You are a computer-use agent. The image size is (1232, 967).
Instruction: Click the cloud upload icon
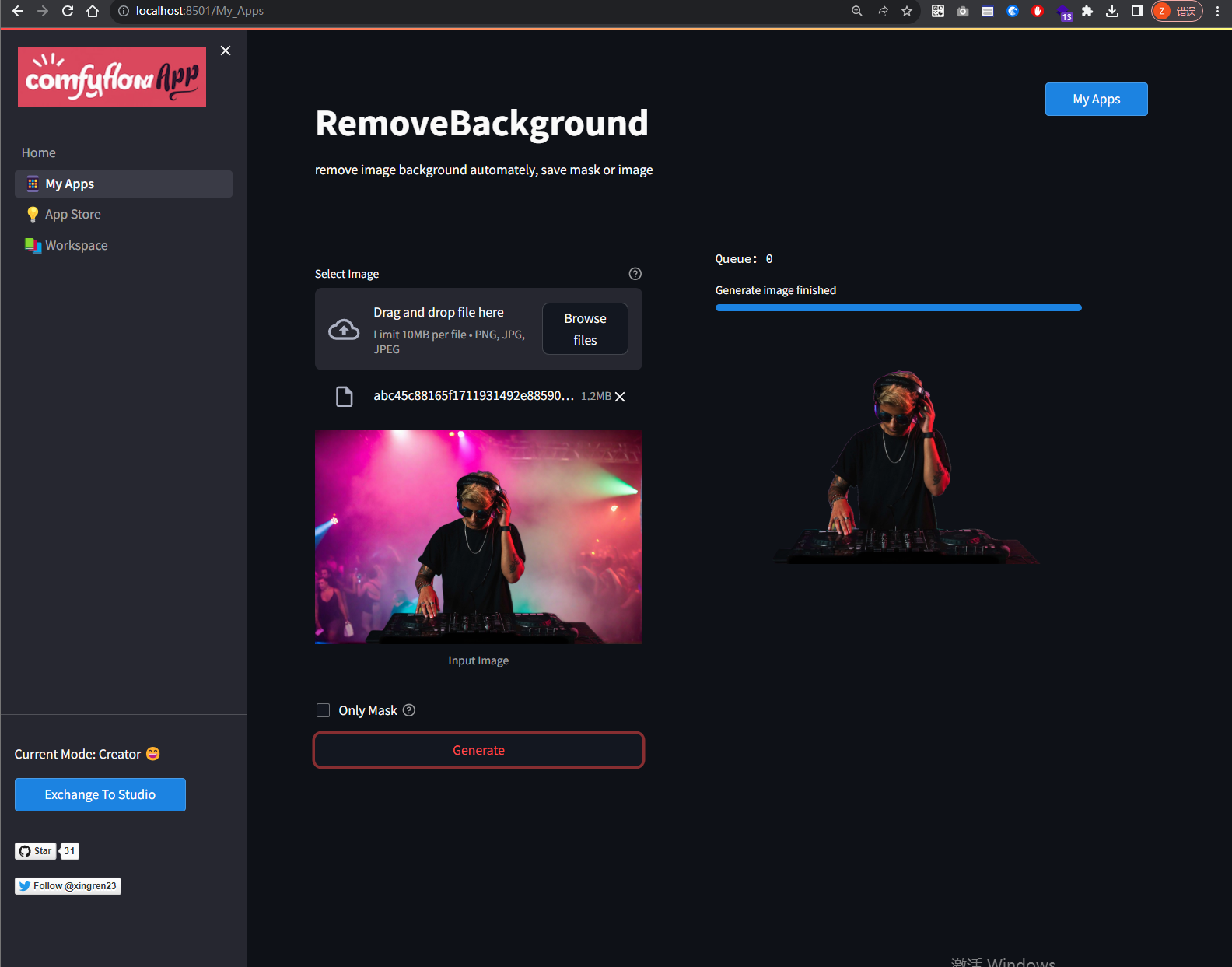click(344, 330)
